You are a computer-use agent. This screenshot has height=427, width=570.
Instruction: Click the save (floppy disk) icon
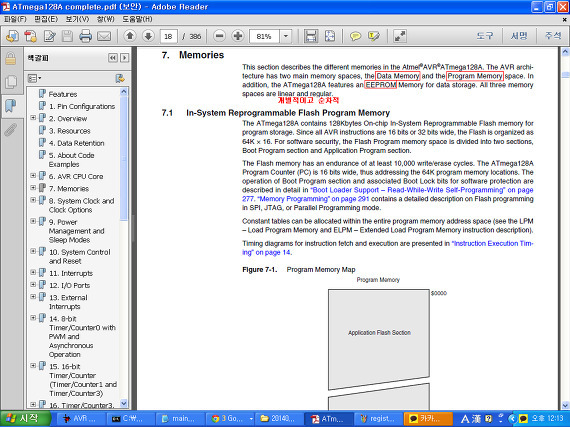68,36
